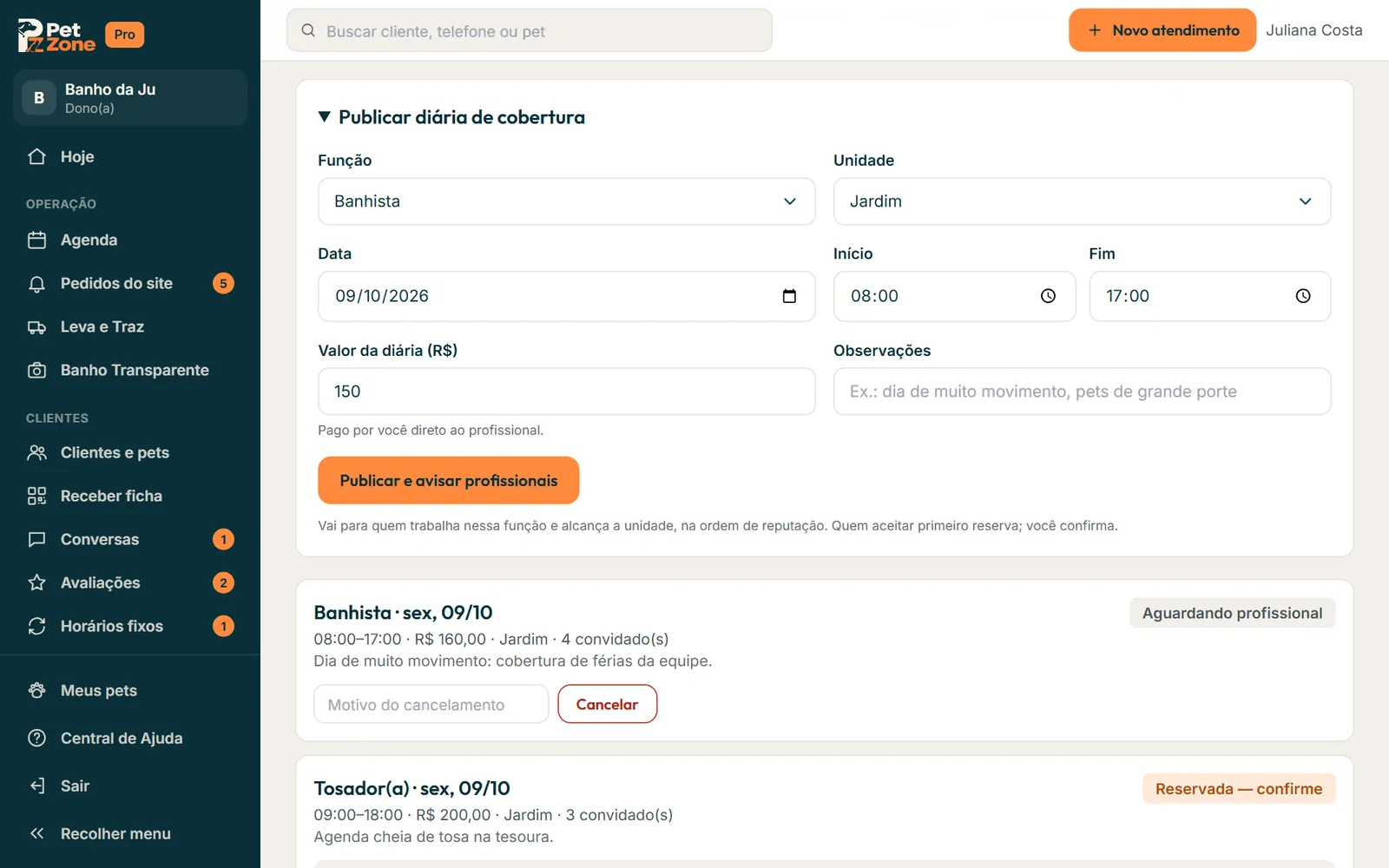Click the Observações text field

tap(1082, 391)
